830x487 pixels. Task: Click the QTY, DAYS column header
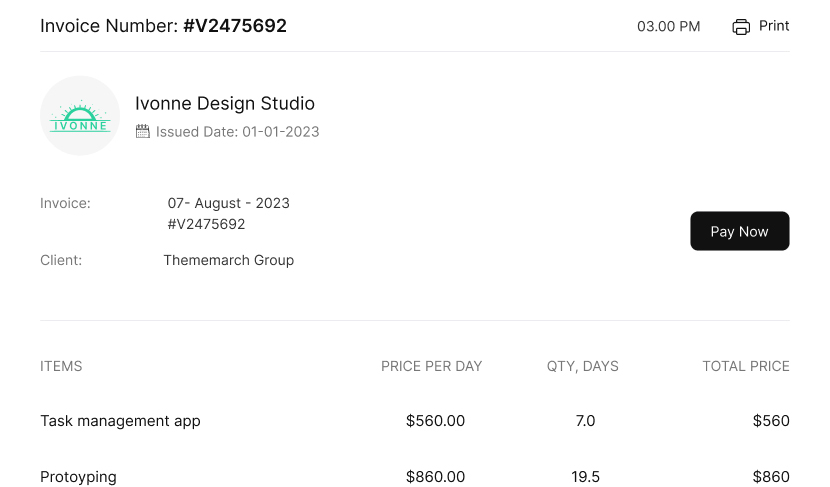pyautogui.click(x=582, y=366)
